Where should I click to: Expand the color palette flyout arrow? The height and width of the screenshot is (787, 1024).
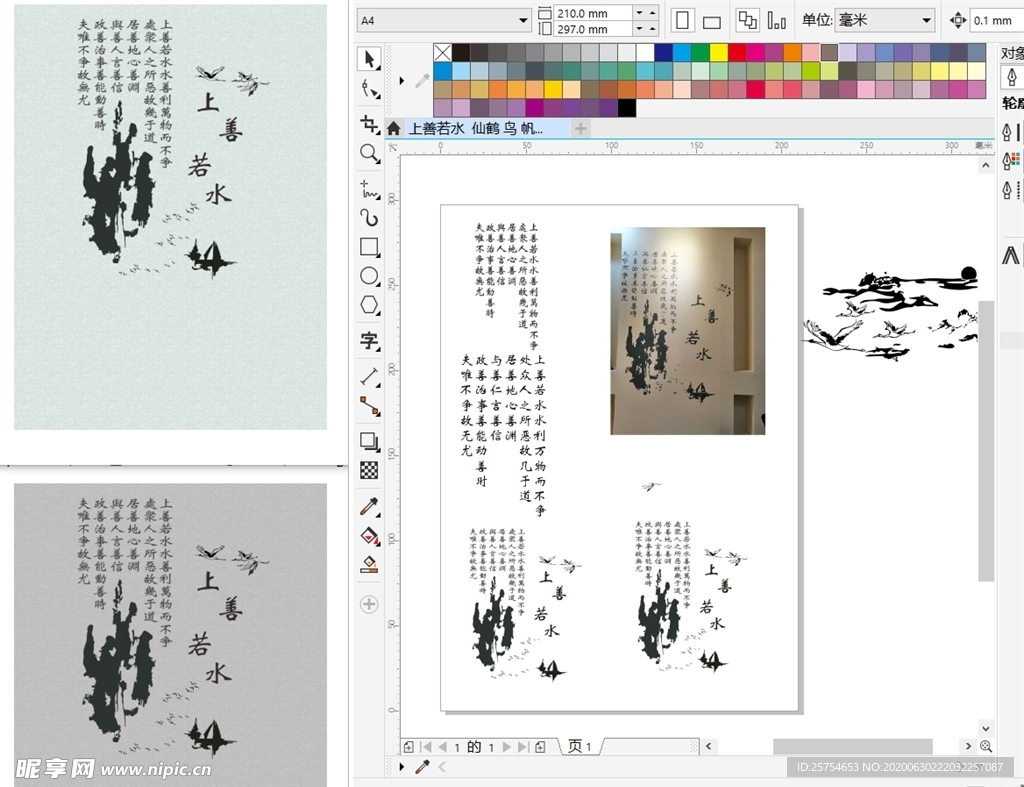tap(402, 80)
